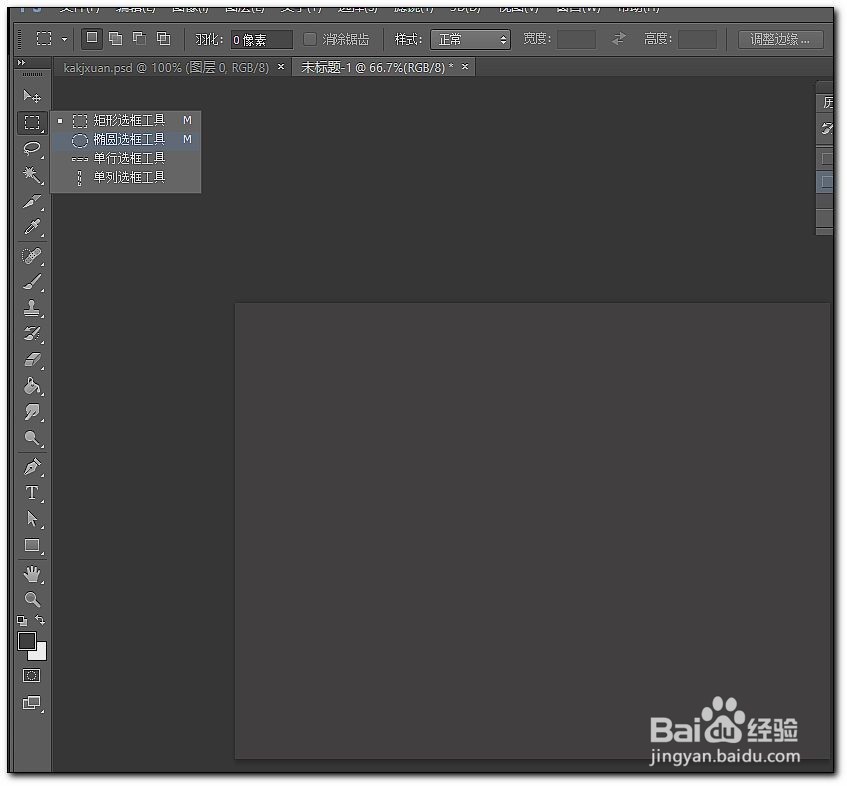Choose 单列选框工具 from flyout menu
This screenshot has height=786, width=847.
click(x=126, y=177)
